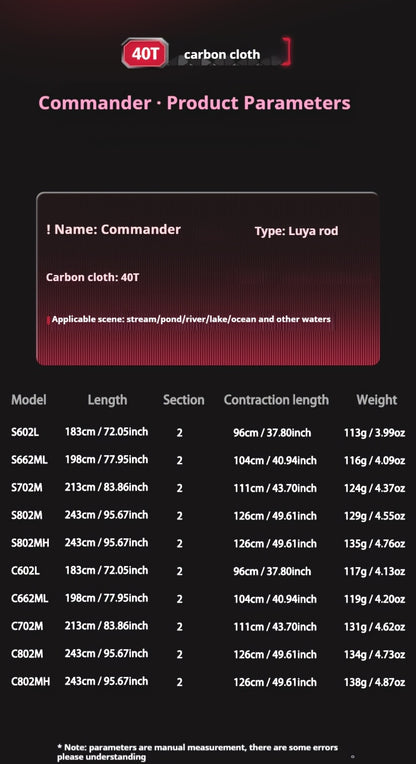Click the carbon cloth label
The width and height of the screenshot is (416, 764).
222,55
